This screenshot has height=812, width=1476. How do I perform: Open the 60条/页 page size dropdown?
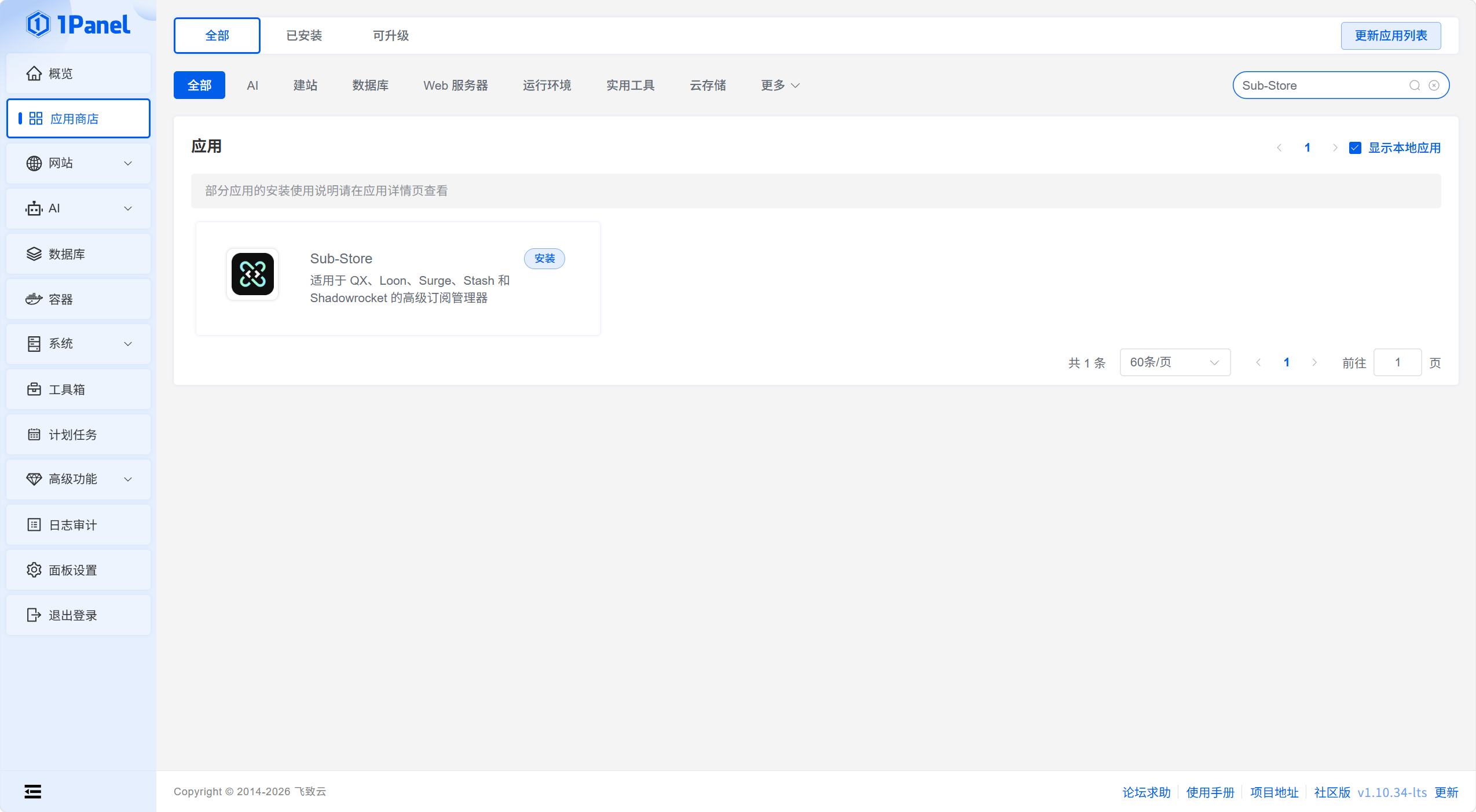[x=1174, y=362]
